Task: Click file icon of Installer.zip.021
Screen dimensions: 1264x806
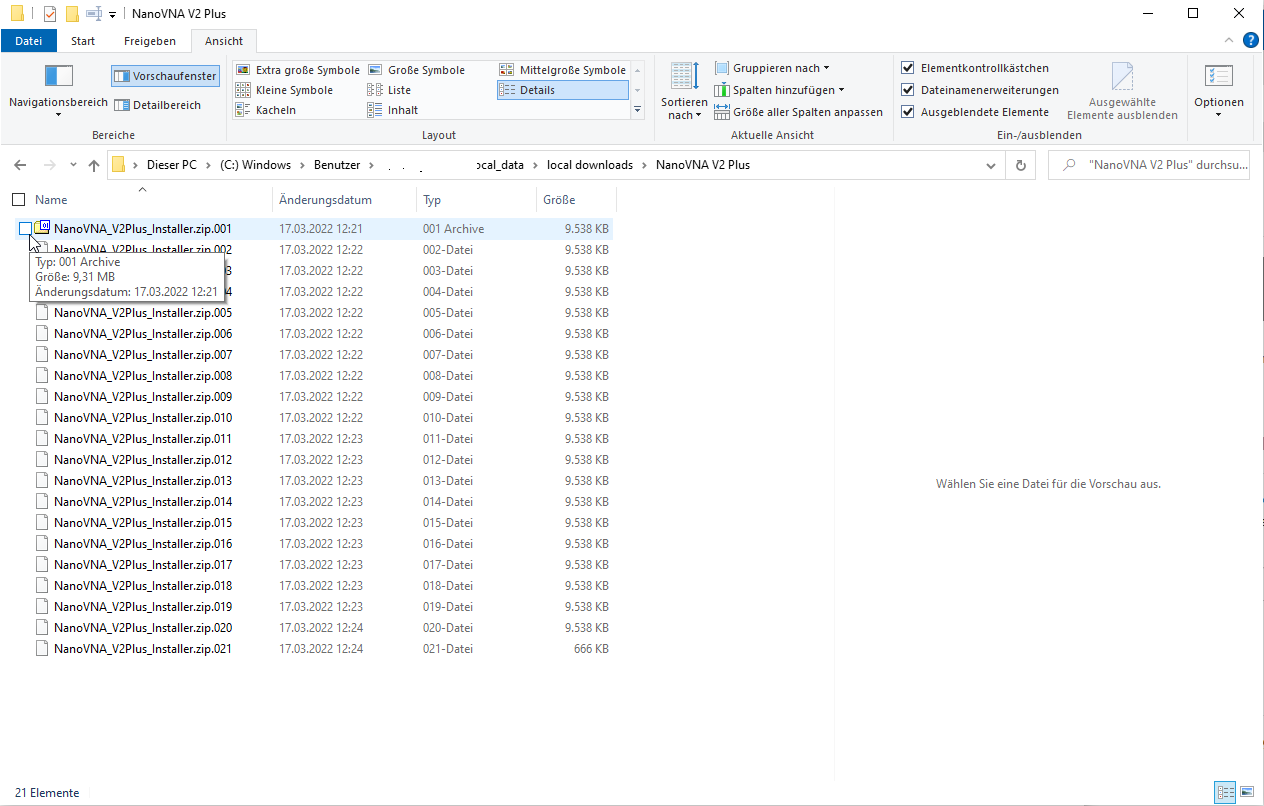Action: (42, 649)
